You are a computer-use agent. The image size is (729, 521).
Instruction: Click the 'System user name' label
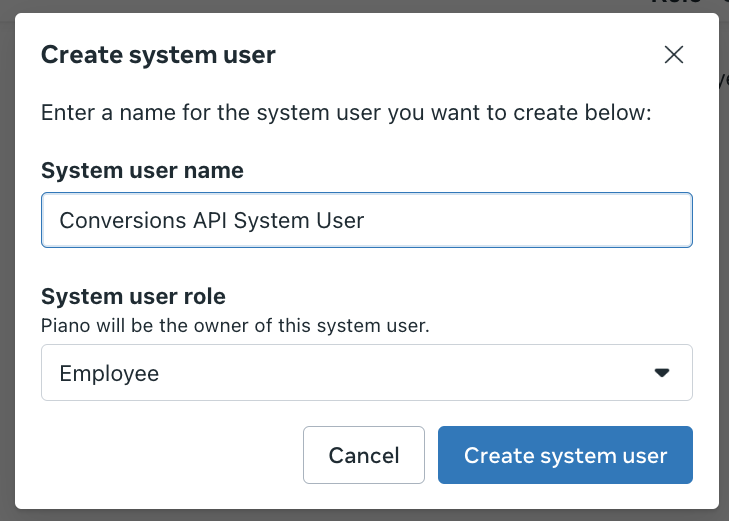[142, 171]
